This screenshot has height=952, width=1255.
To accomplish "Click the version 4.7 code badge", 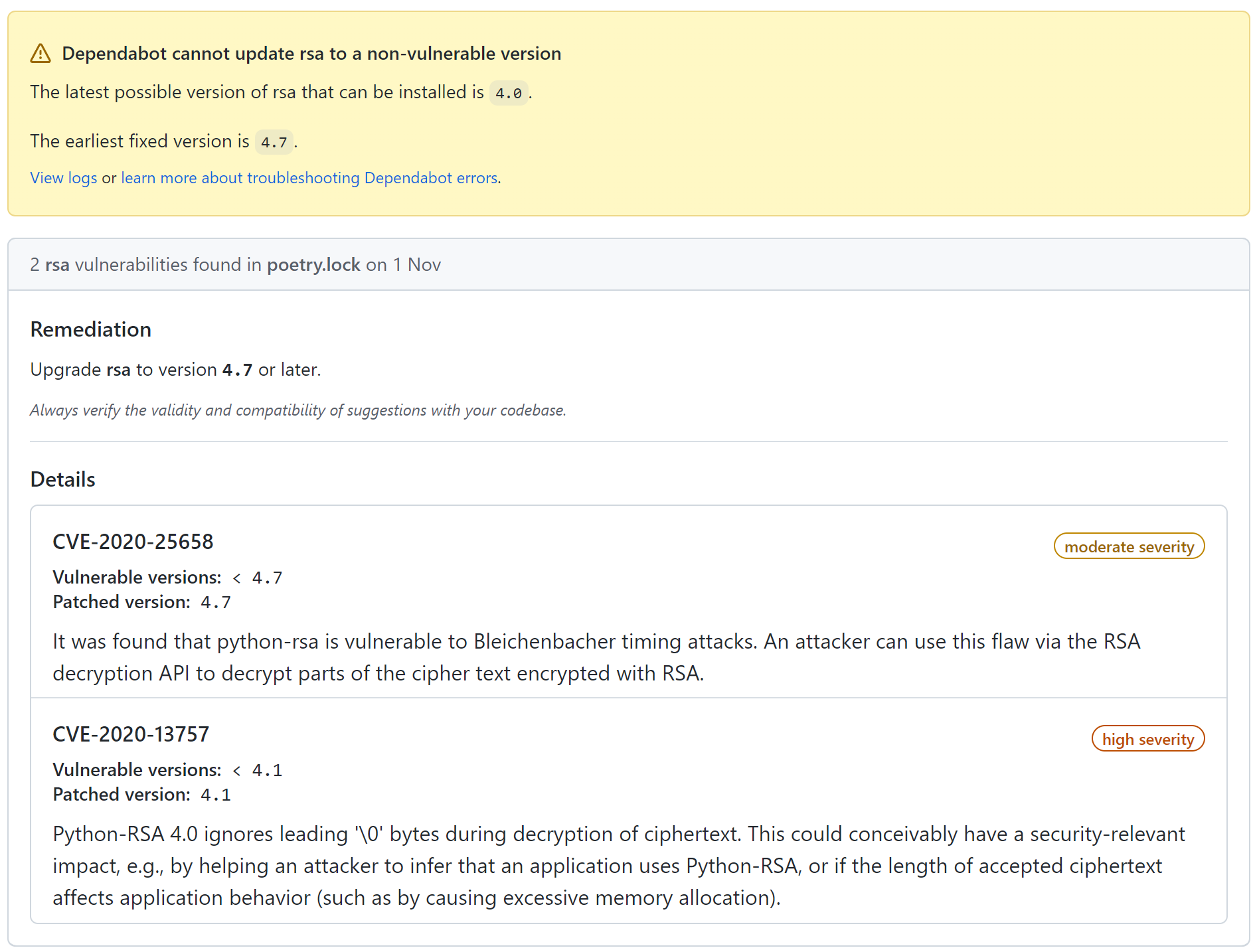I will coord(274,141).
